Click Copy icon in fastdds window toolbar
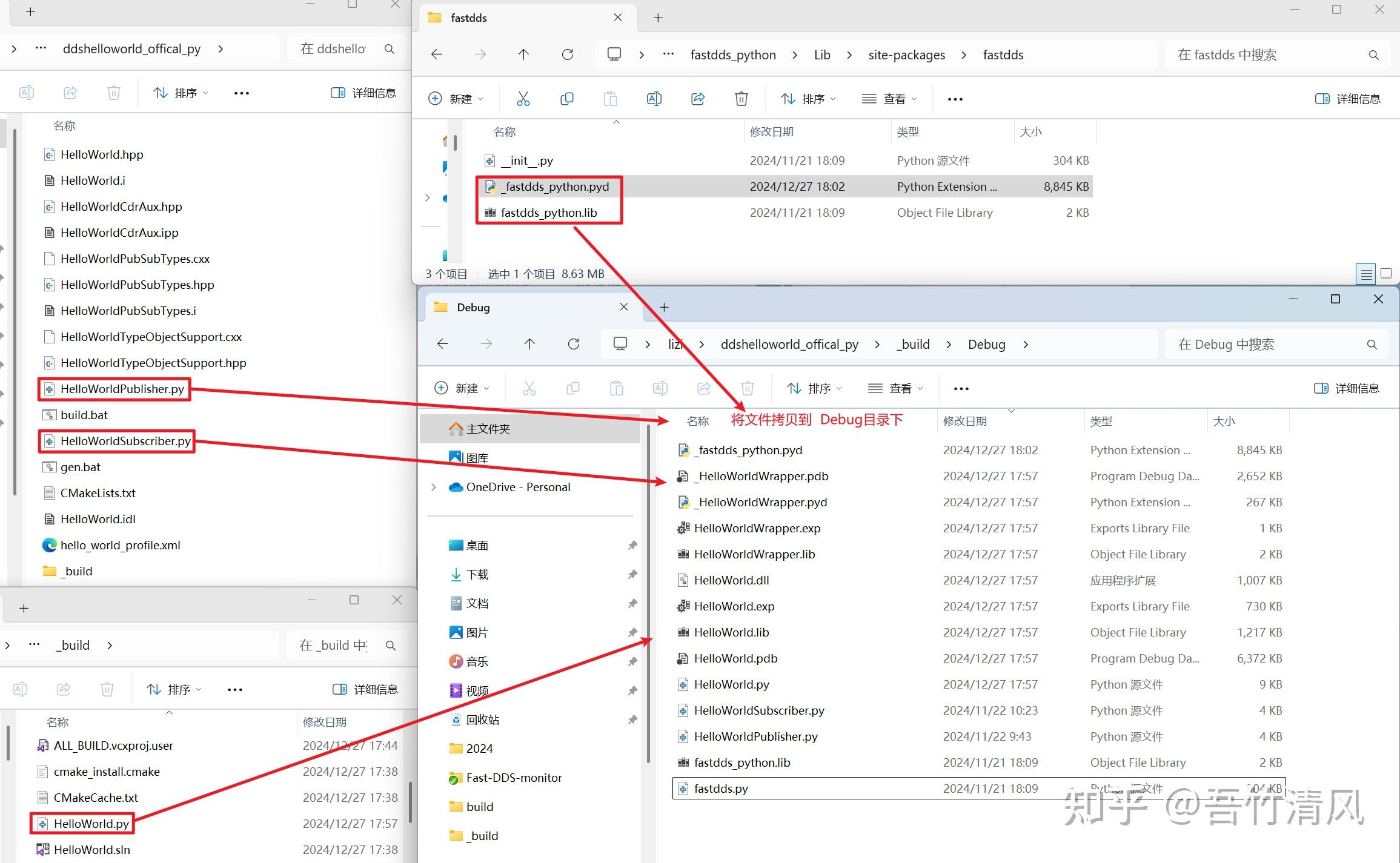Image resolution: width=1400 pixels, height=863 pixels. pos(566,99)
